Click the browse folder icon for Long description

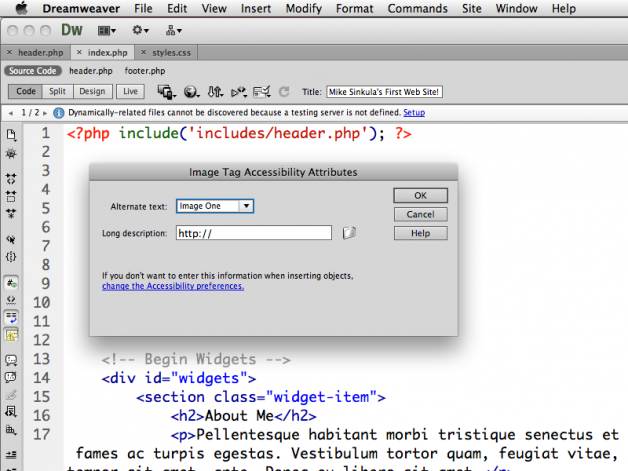coord(349,233)
